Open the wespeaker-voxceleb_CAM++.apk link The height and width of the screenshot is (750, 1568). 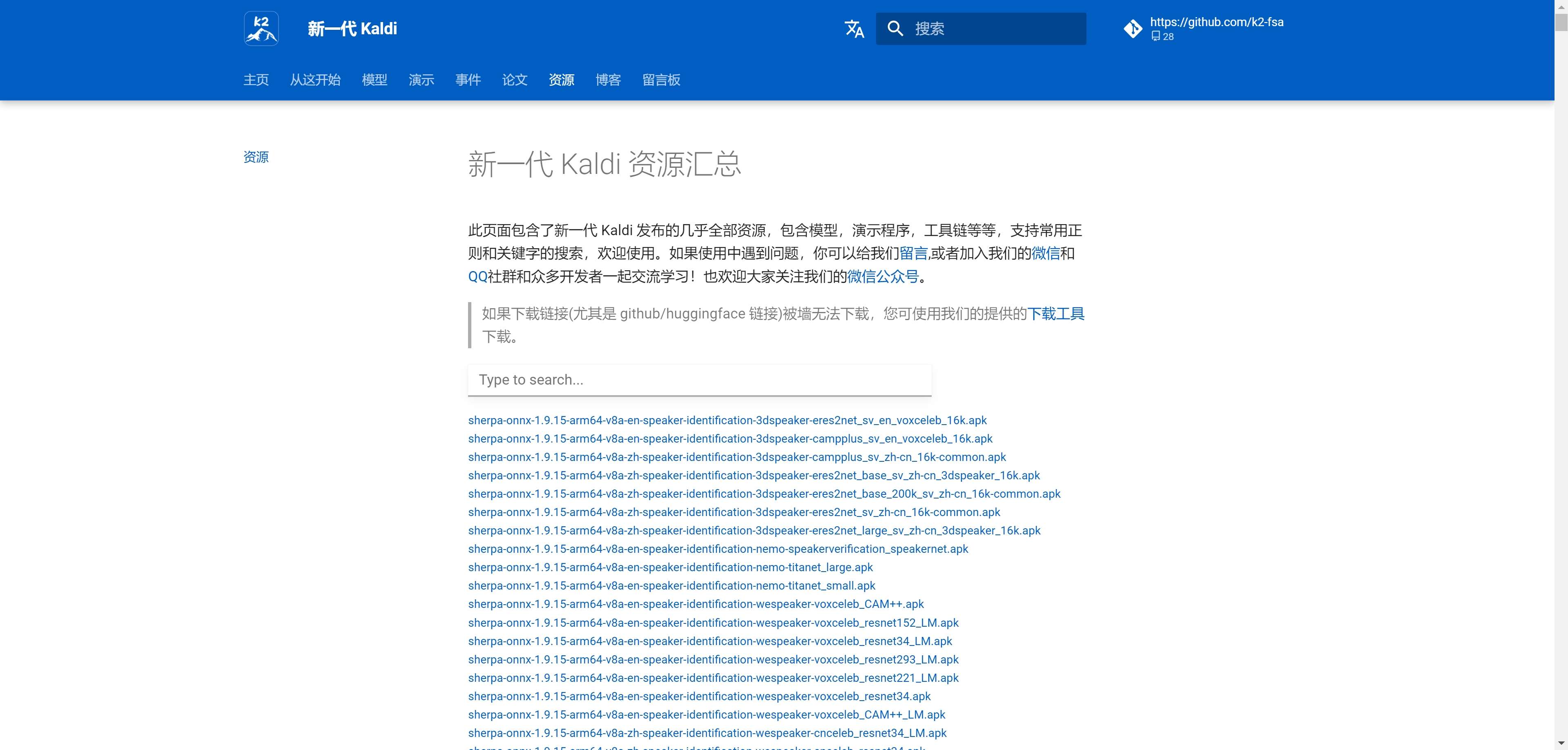click(696, 604)
